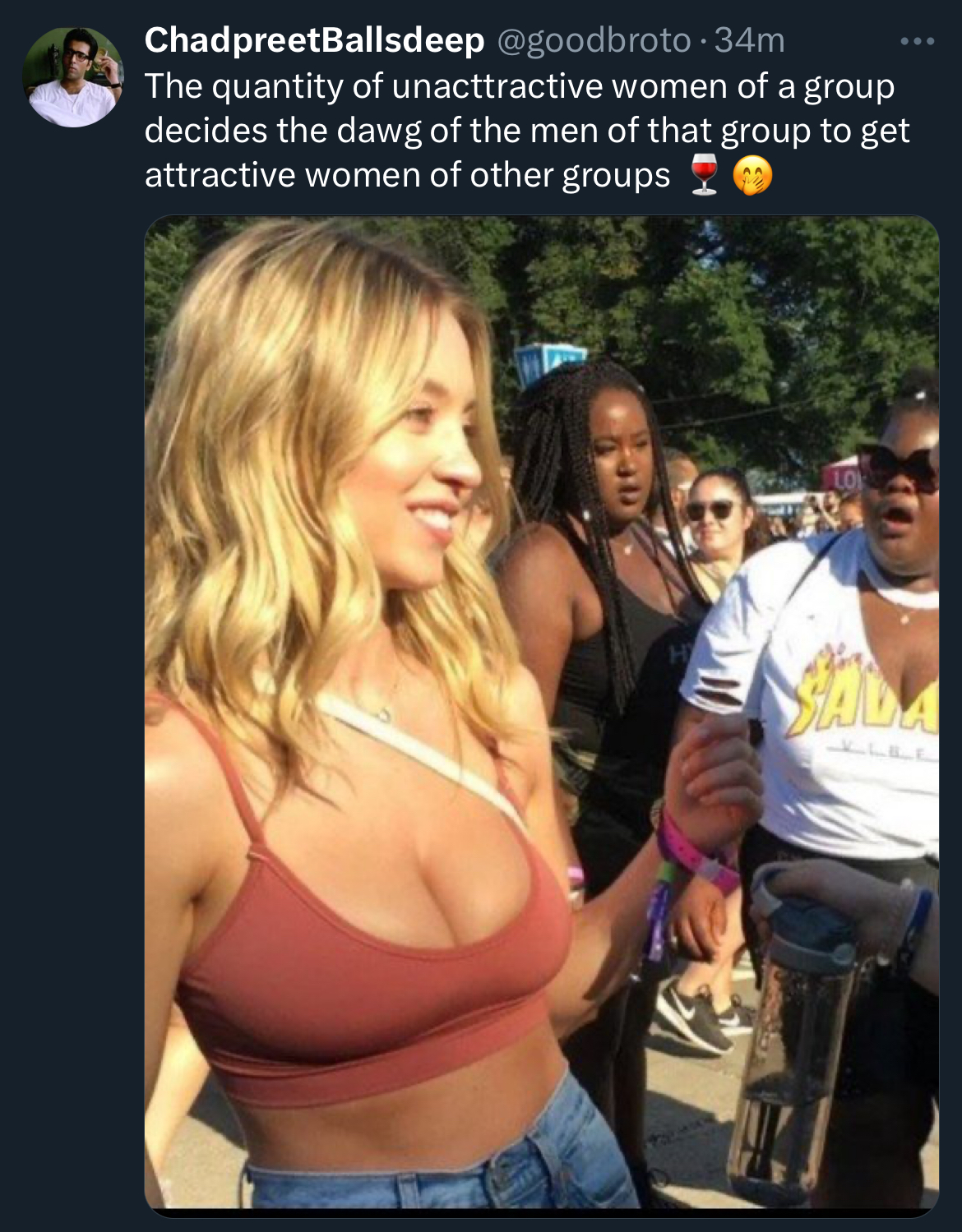The image size is (962, 1232).
Task: Expand the attached festival photo
Action: pos(542,712)
